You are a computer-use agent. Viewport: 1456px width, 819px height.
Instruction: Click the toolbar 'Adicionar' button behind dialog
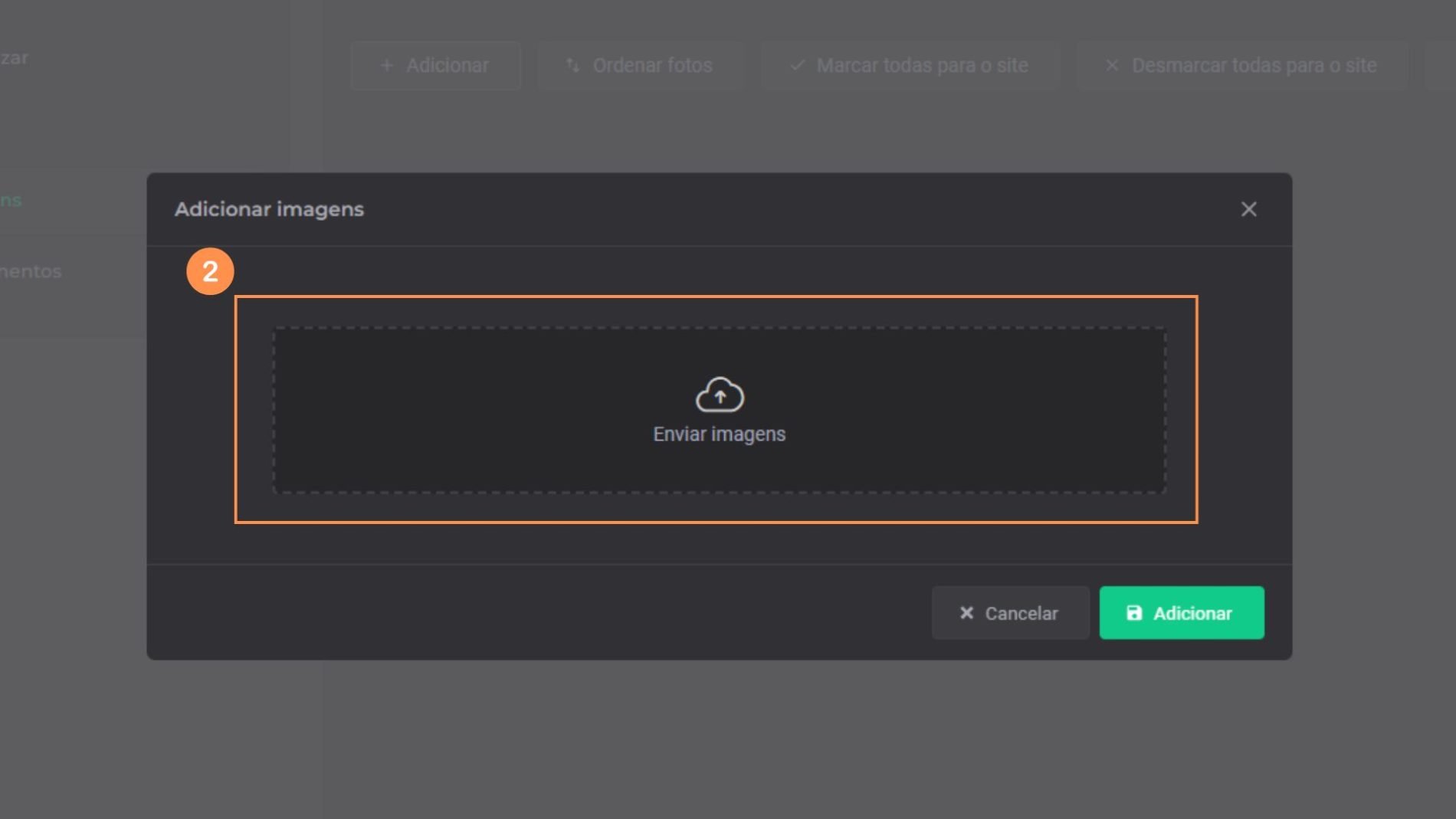[435, 66]
